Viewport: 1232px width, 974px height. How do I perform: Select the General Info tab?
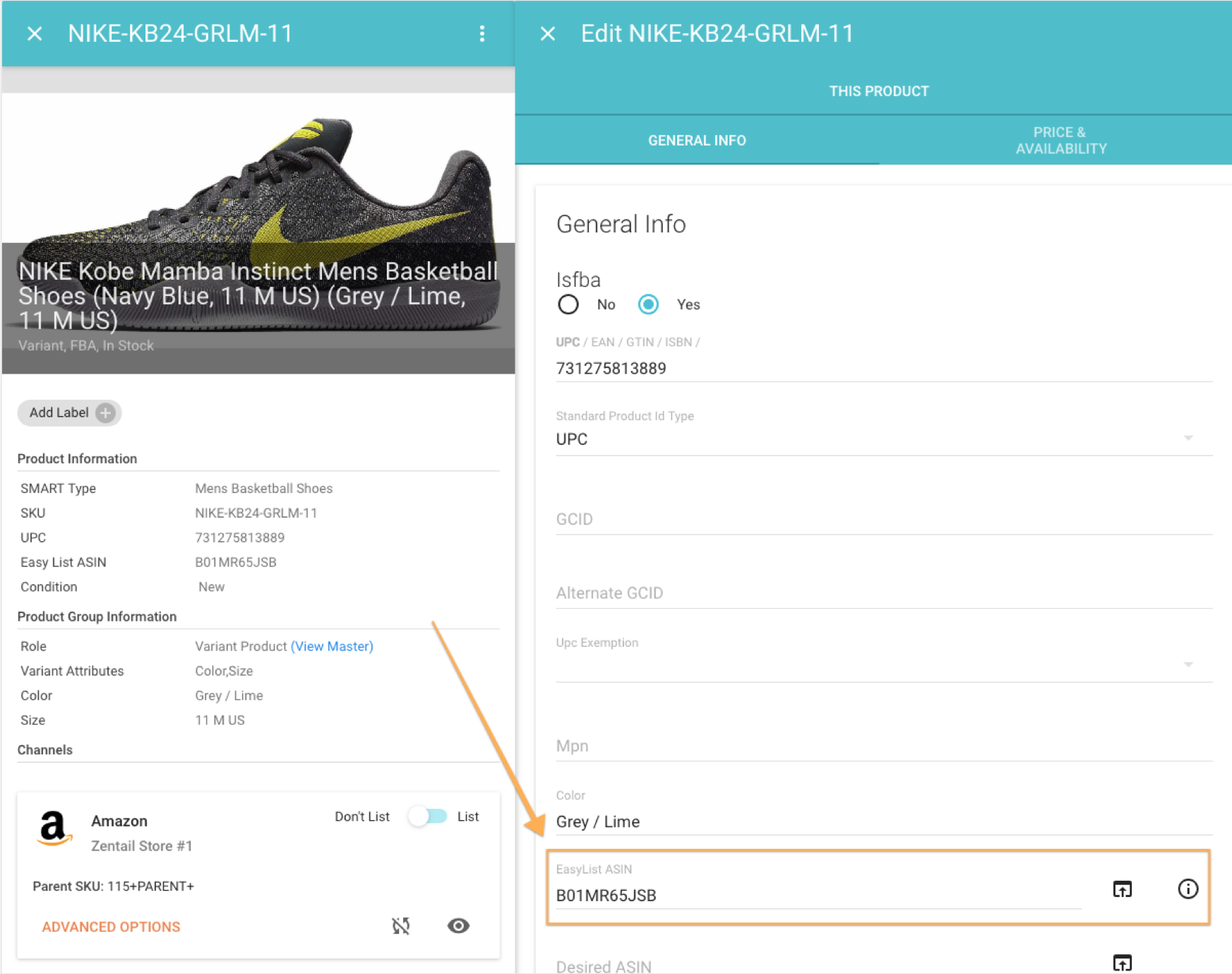pos(697,141)
